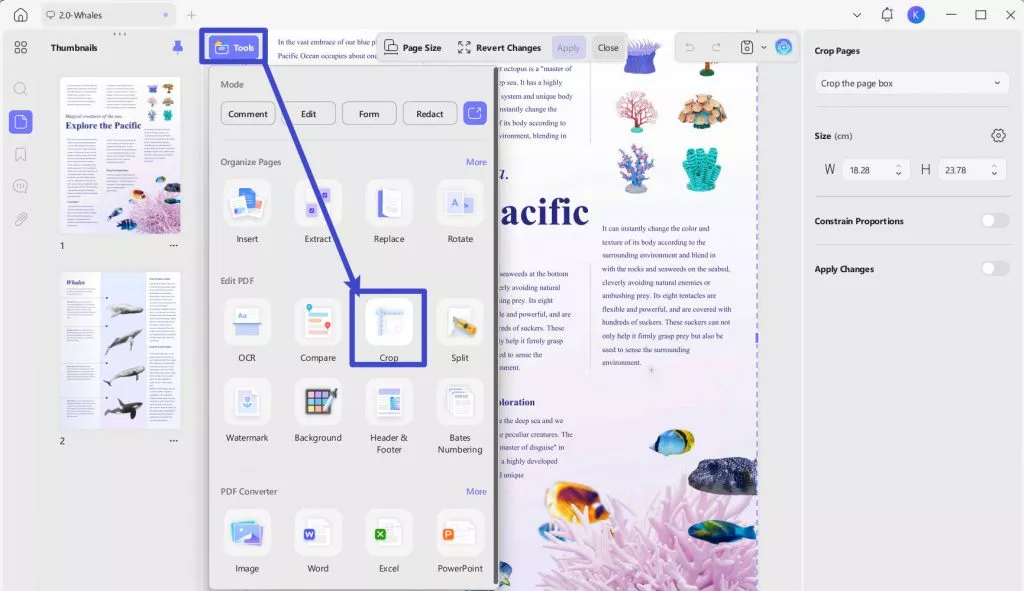Convert PDF to Word

pyautogui.click(x=317, y=543)
